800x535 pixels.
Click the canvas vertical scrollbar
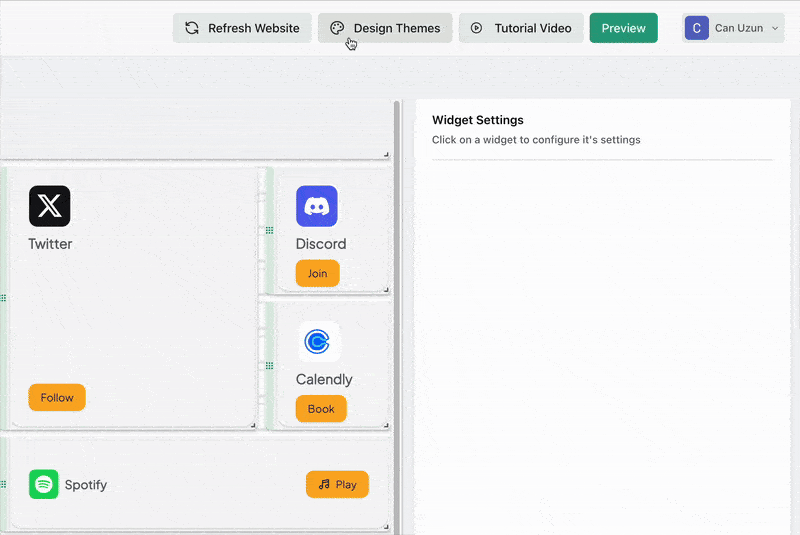coord(397,317)
